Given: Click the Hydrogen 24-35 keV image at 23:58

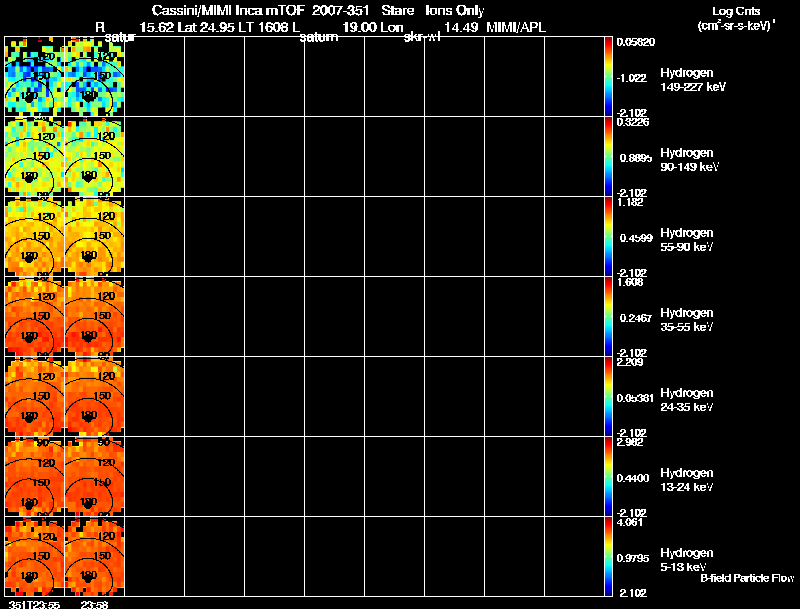Looking at the screenshot, I should [94, 396].
